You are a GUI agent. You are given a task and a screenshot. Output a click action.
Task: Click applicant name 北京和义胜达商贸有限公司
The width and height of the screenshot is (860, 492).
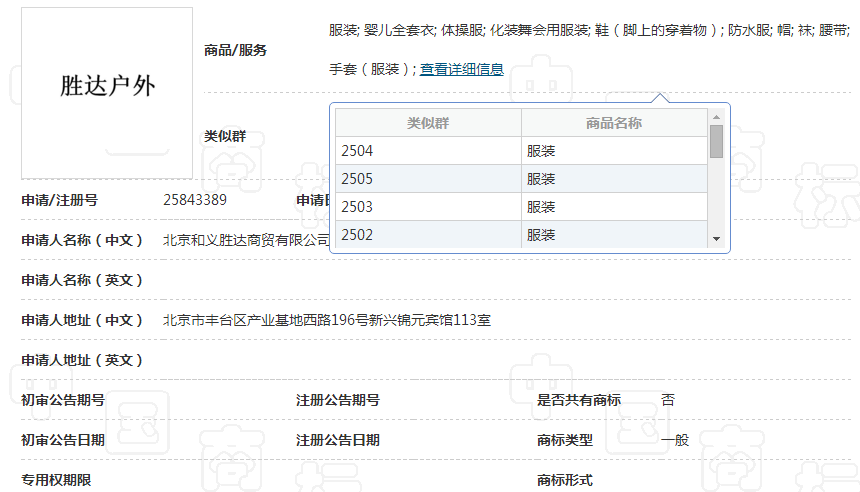coord(246,240)
